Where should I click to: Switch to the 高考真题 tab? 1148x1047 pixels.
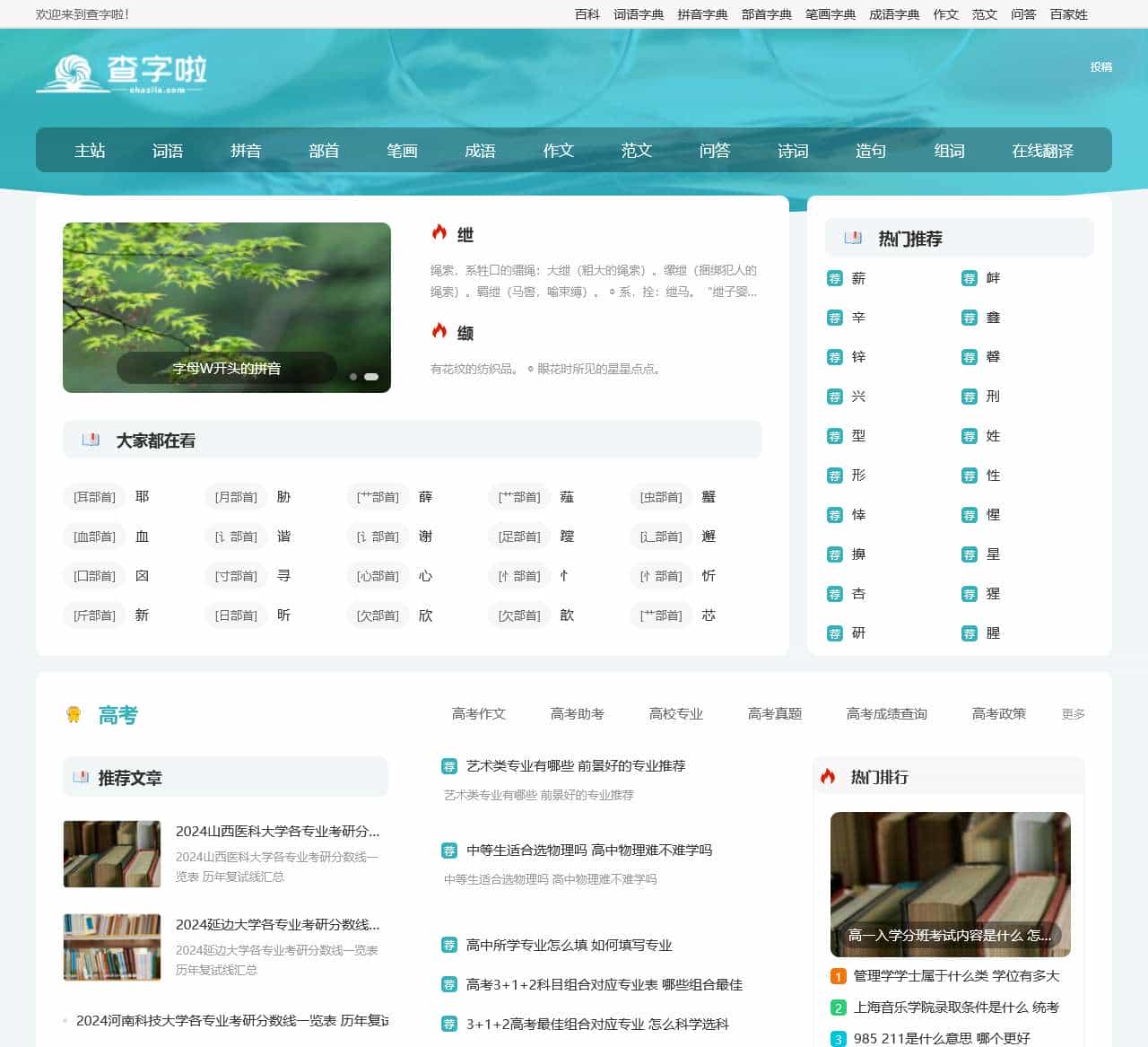(x=774, y=714)
